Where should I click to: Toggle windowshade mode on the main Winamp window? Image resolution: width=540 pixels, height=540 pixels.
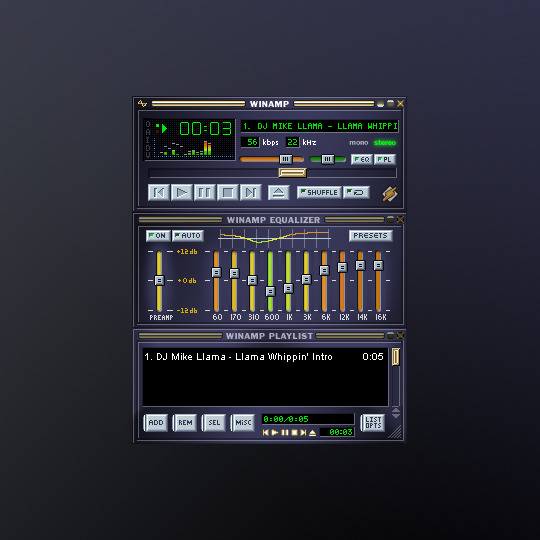pyautogui.click(x=390, y=103)
